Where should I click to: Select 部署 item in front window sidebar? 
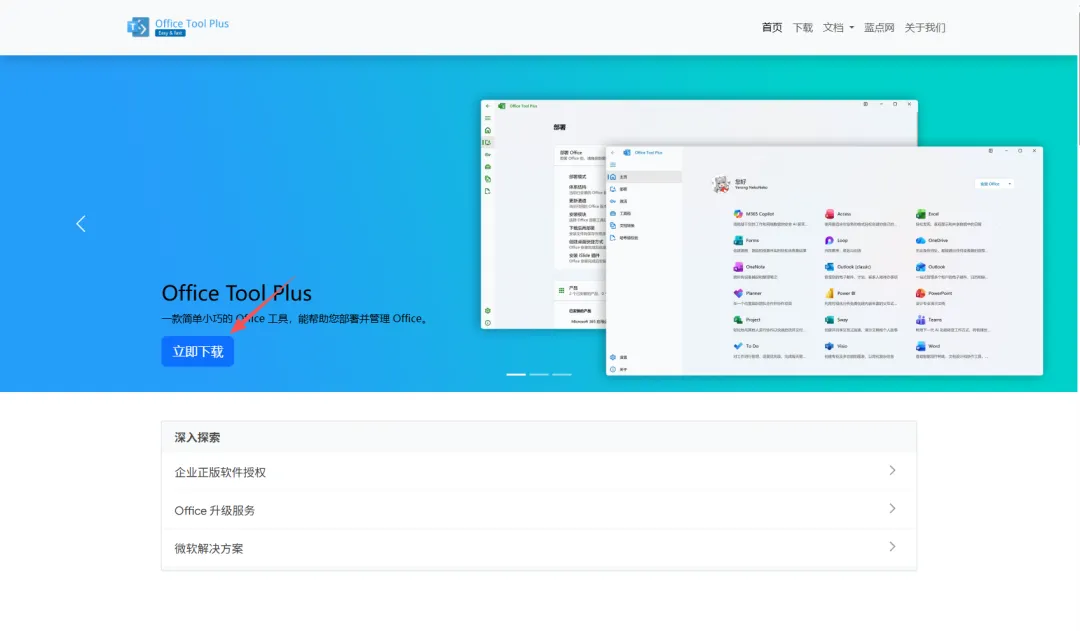[644, 189]
